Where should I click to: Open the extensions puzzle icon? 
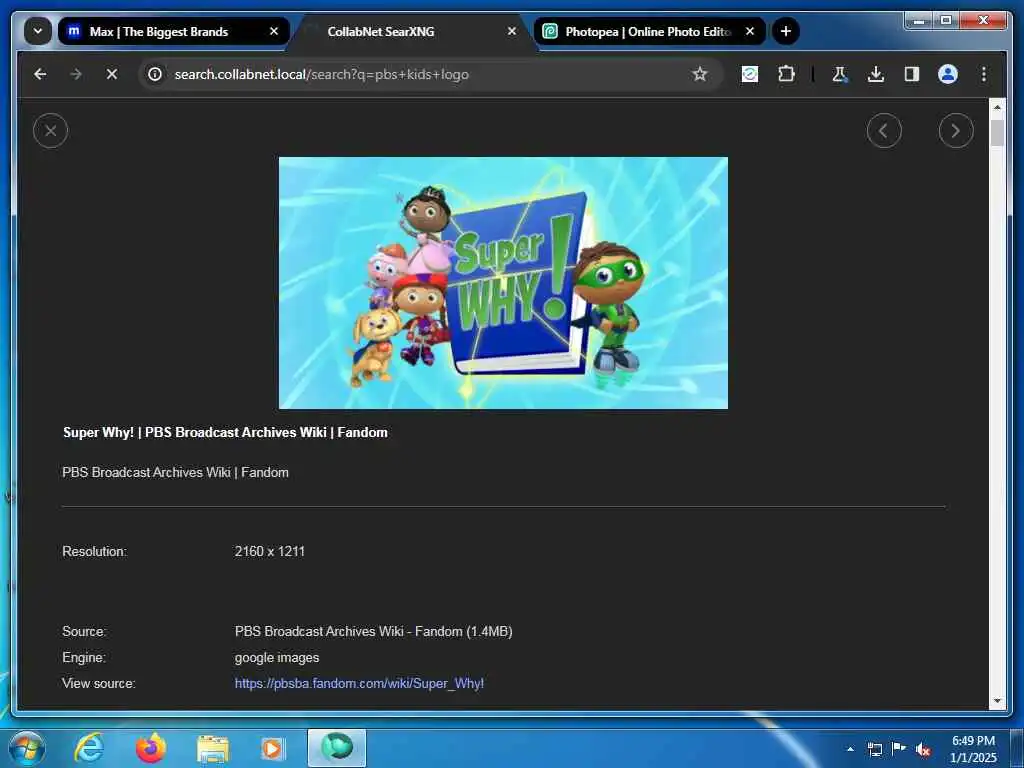[786, 74]
